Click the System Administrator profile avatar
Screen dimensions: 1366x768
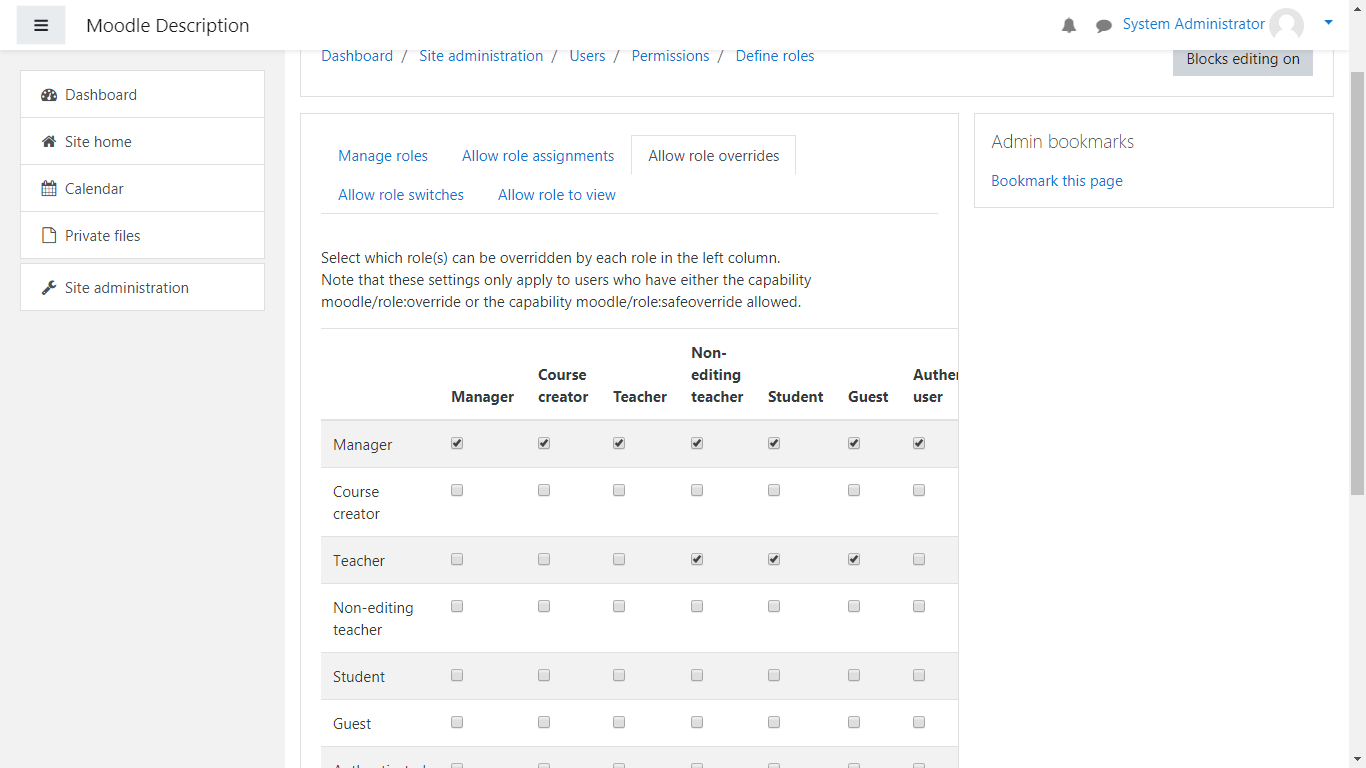pyautogui.click(x=1286, y=25)
